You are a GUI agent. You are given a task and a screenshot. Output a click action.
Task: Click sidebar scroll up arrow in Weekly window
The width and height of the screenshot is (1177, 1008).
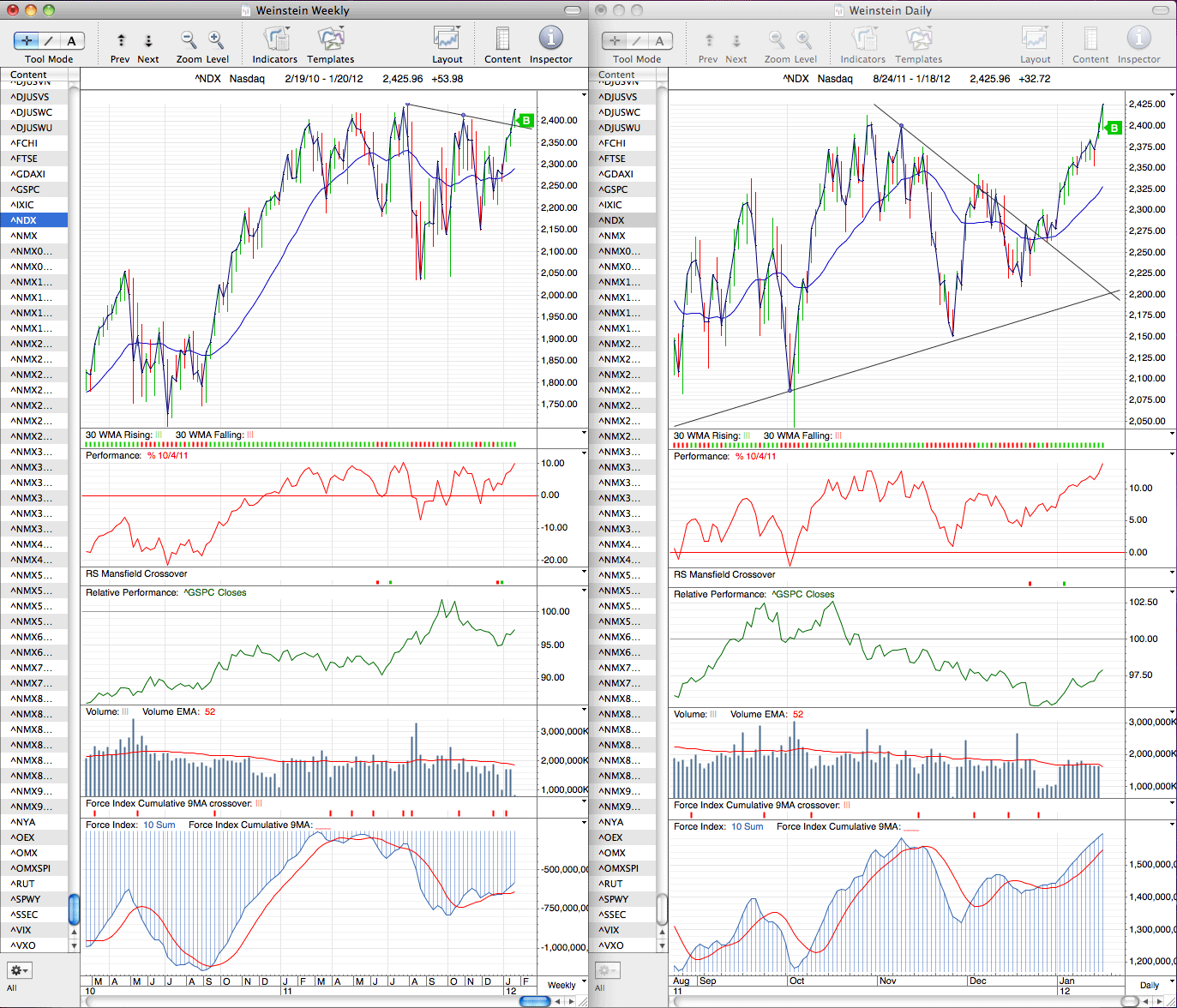[x=74, y=933]
